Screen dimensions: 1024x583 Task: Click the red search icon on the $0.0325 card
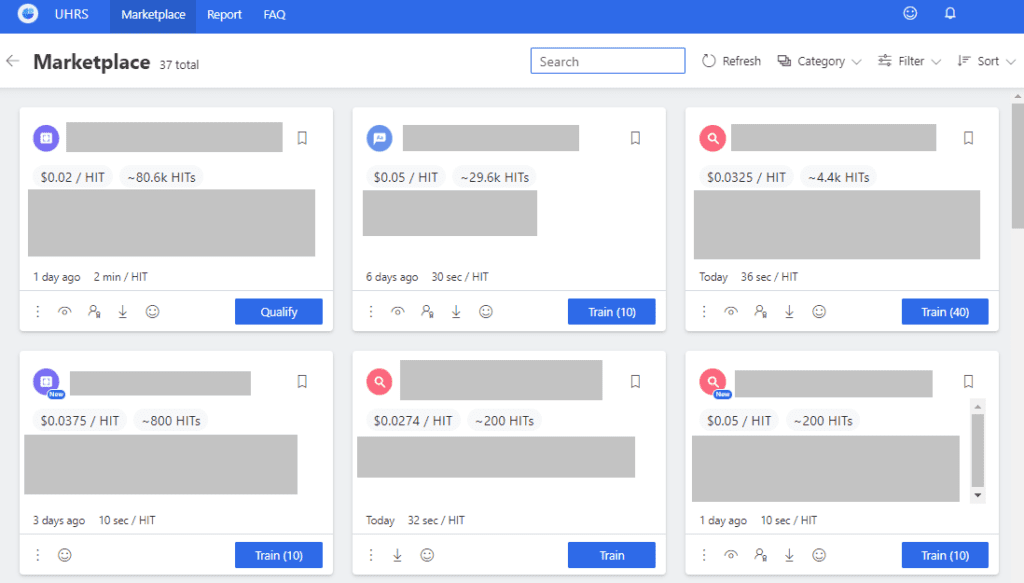click(712, 138)
